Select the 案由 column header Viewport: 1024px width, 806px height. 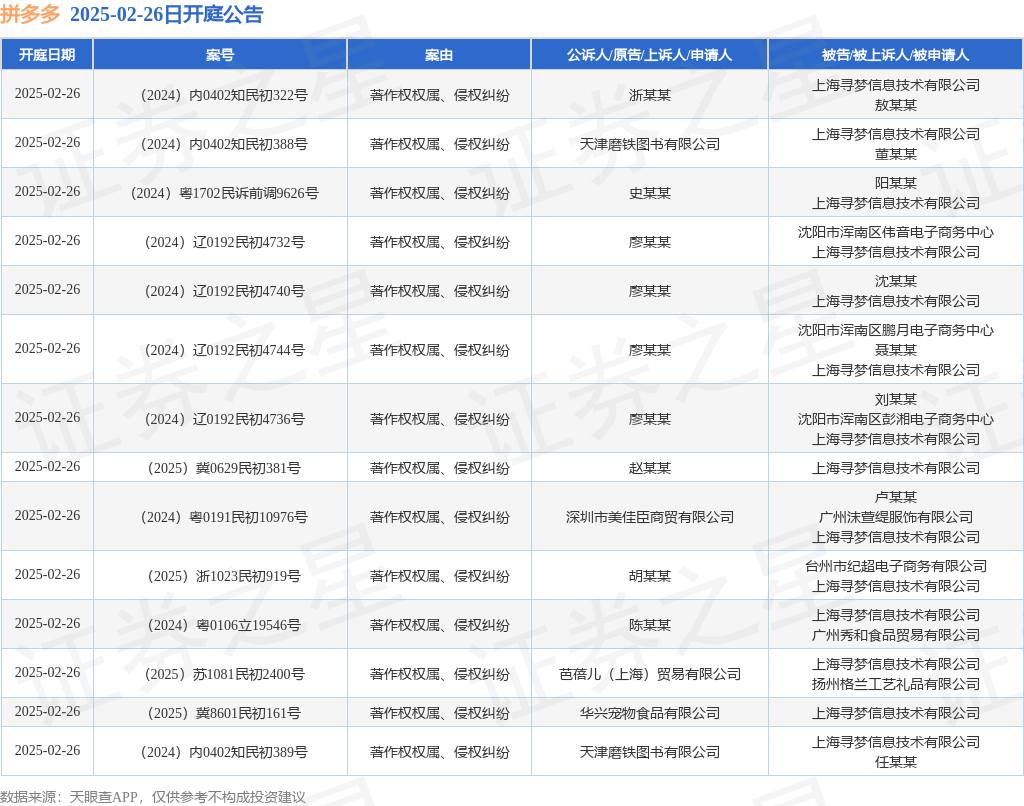click(439, 55)
